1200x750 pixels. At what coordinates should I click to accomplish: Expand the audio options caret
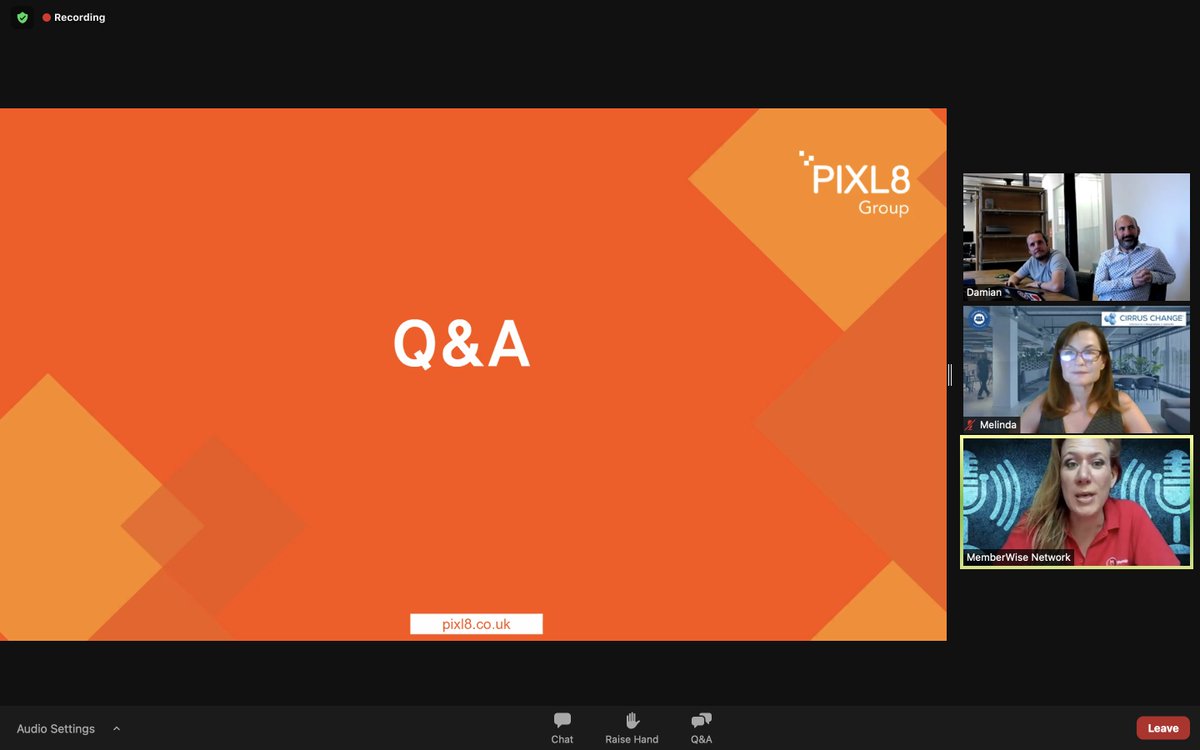click(x=116, y=729)
